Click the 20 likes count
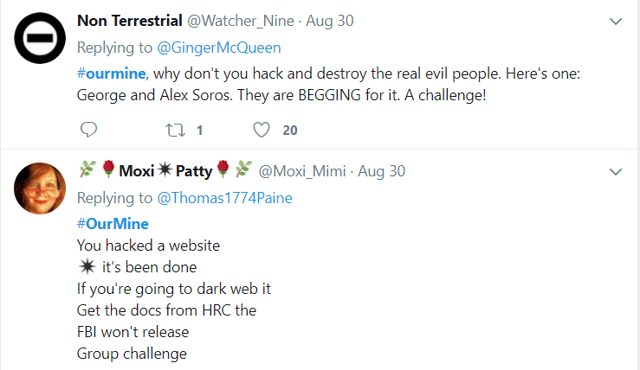 (290, 130)
